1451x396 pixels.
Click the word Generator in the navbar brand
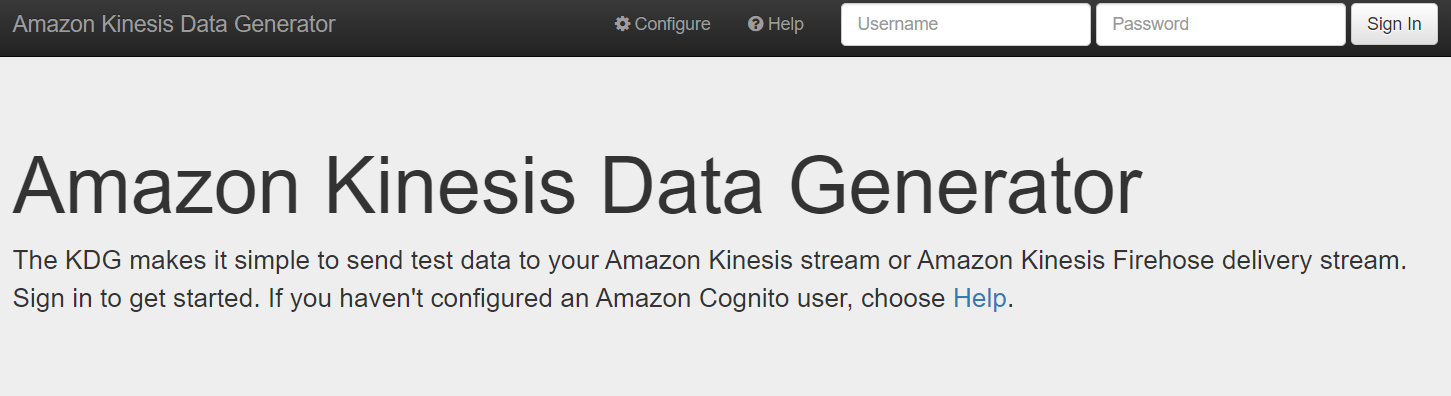[285, 24]
